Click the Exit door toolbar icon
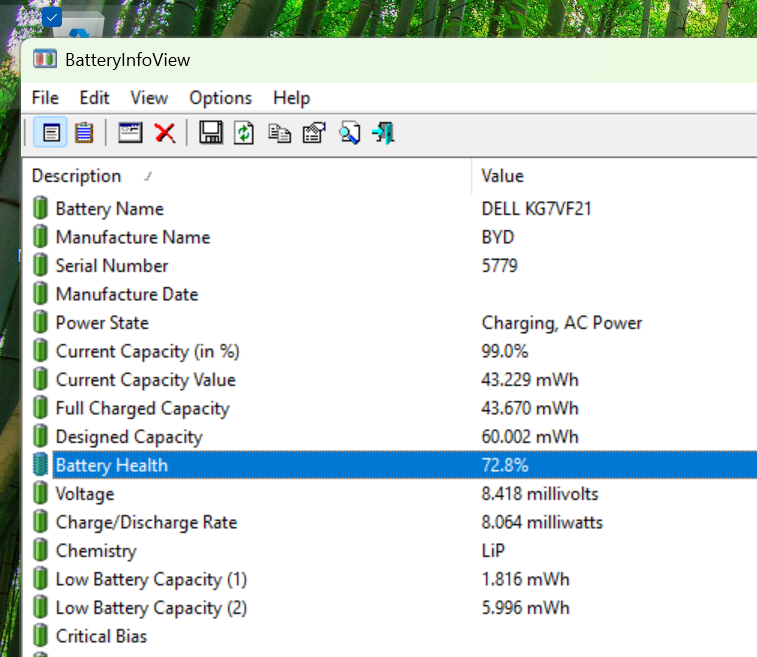Viewport: 757px width, 657px height. point(383,133)
